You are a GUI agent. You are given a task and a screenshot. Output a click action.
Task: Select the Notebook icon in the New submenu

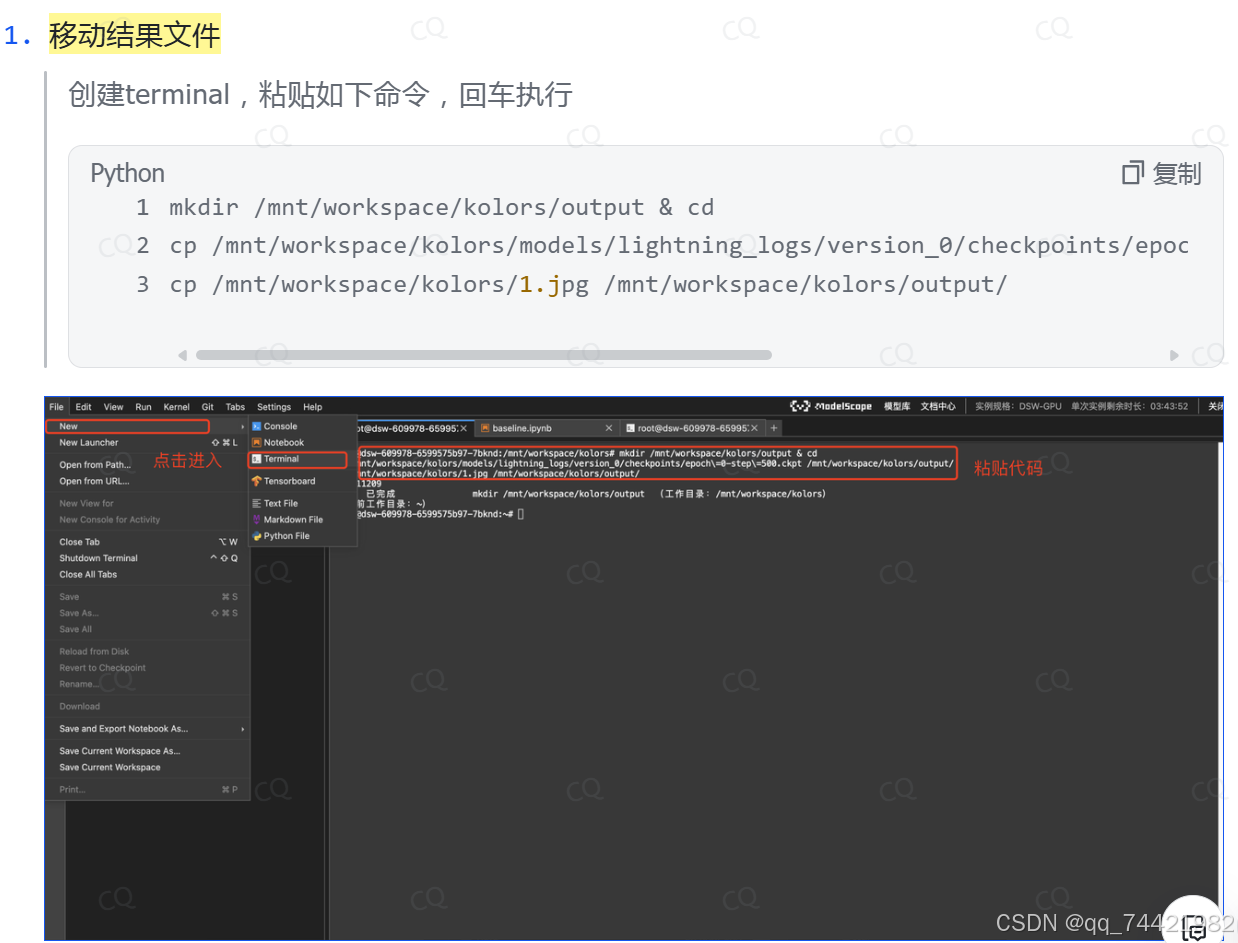coord(257,442)
